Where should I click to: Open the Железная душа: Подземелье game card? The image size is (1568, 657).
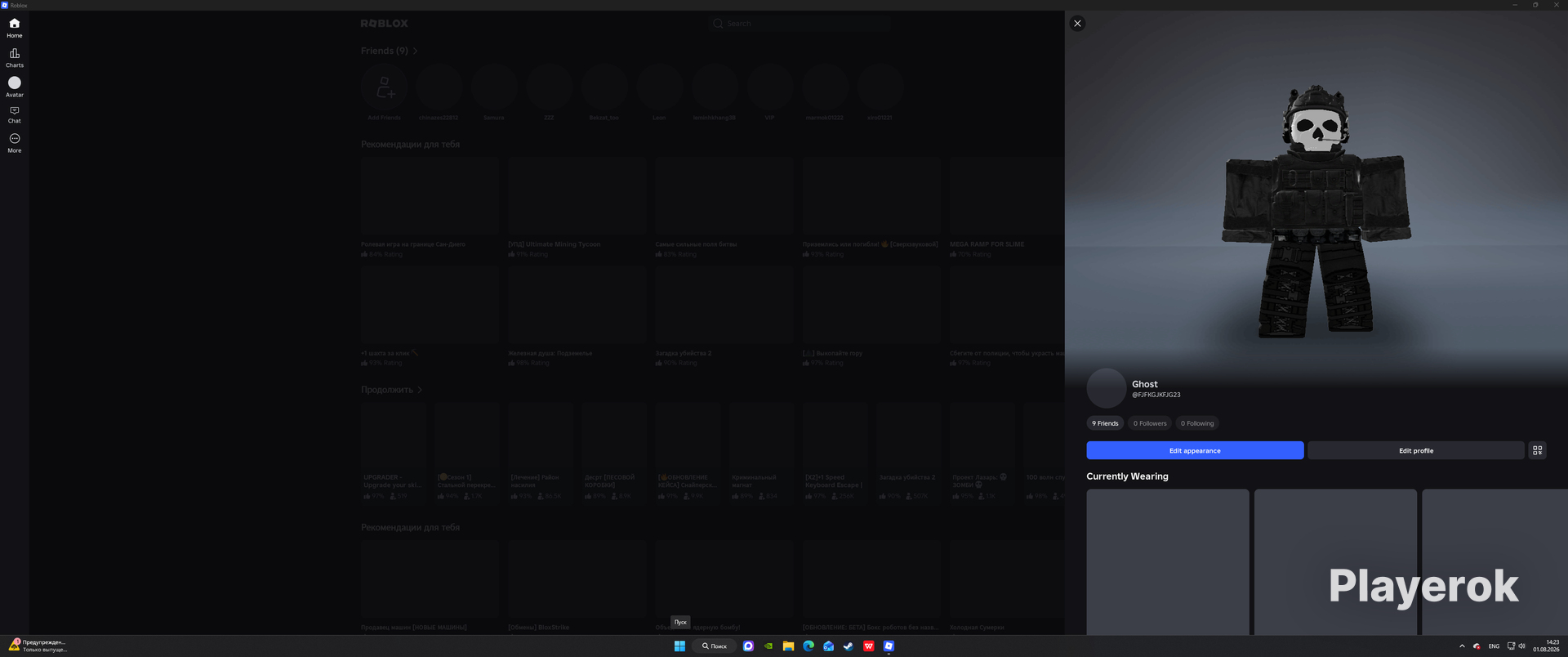[577, 316]
